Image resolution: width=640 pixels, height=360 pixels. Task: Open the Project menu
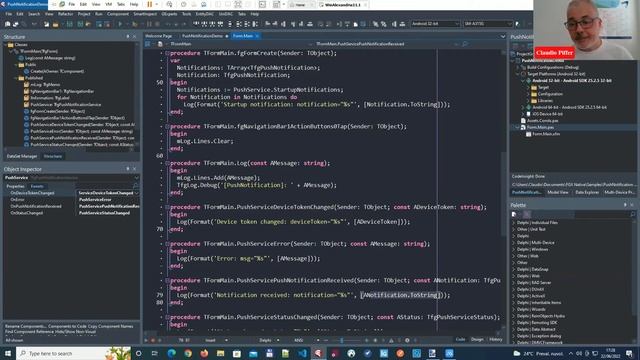(84, 14)
